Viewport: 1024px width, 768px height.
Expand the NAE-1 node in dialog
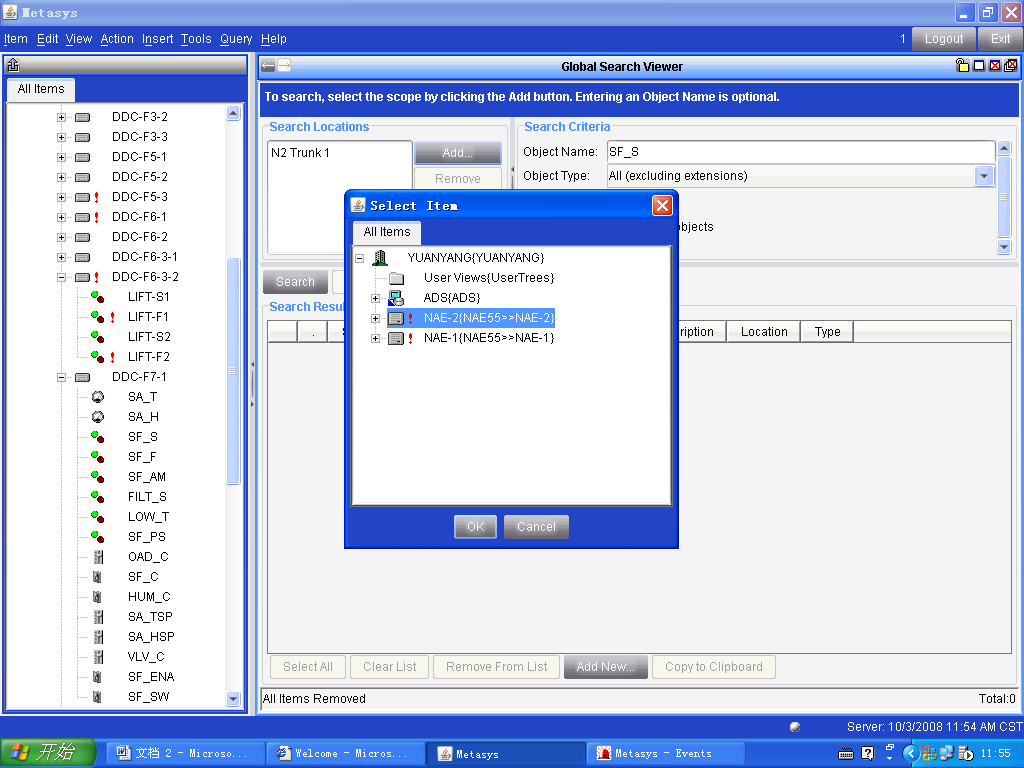pyautogui.click(x=376, y=338)
